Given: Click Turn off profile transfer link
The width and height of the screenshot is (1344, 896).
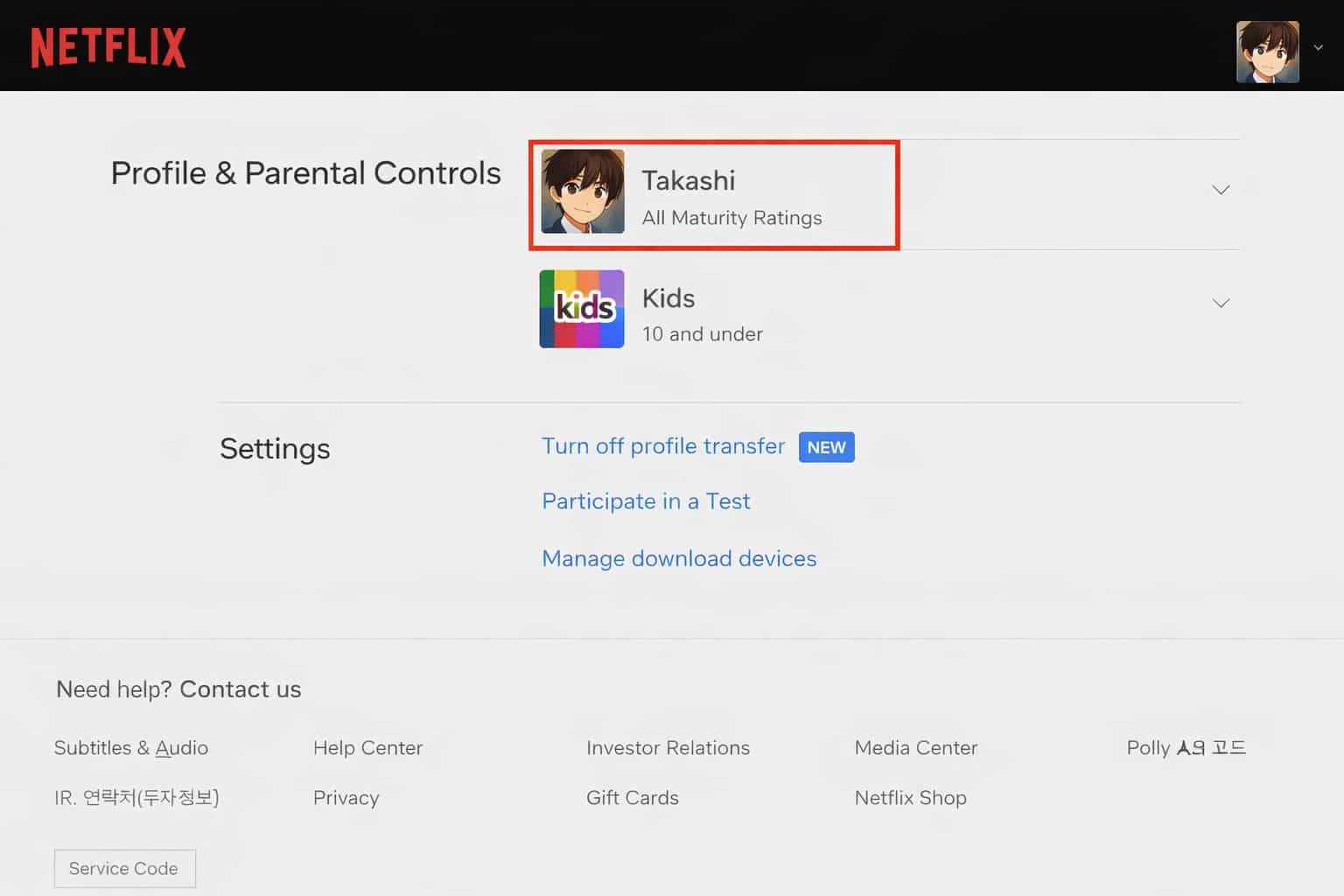Looking at the screenshot, I should coord(663,446).
